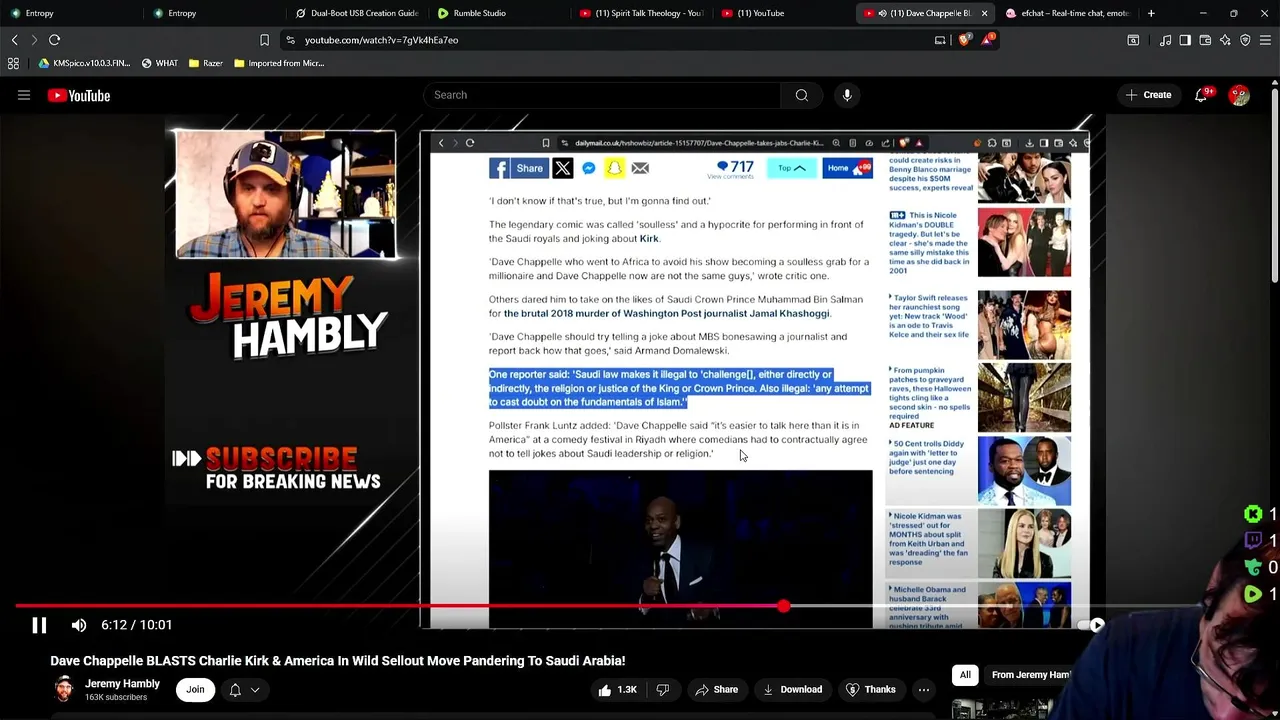
Task: Open the music note playlist icon
Action: 1165,40
